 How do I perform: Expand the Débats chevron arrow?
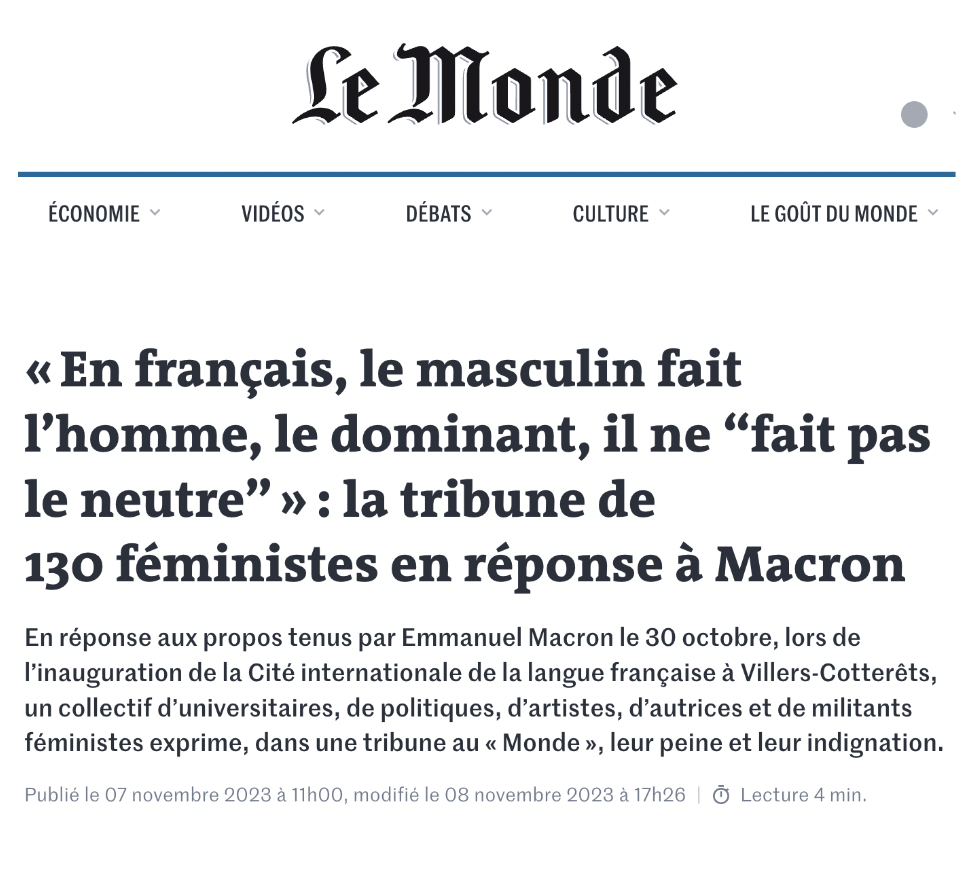tap(486, 213)
